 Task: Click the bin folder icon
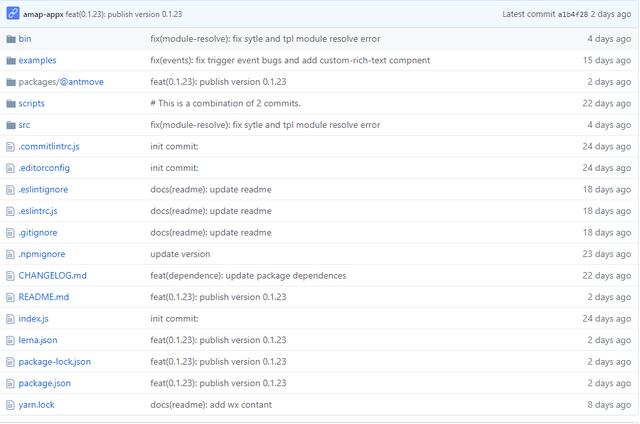[11, 39]
